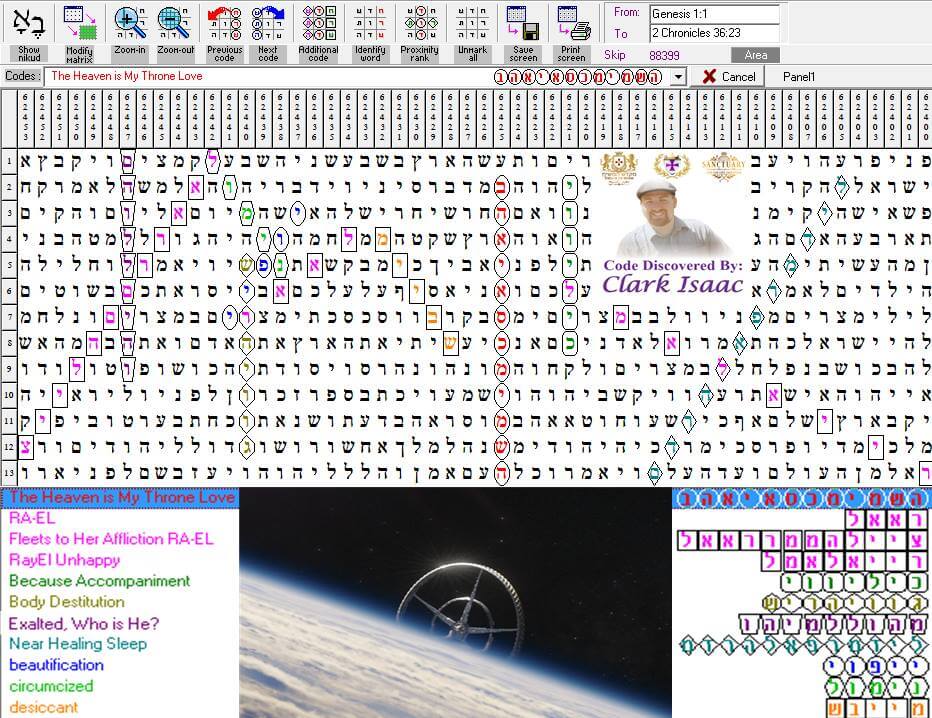The height and width of the screenshot is (718, 932).
Task: Select the 'circumcized' code entry
Action: click(51, 686)
